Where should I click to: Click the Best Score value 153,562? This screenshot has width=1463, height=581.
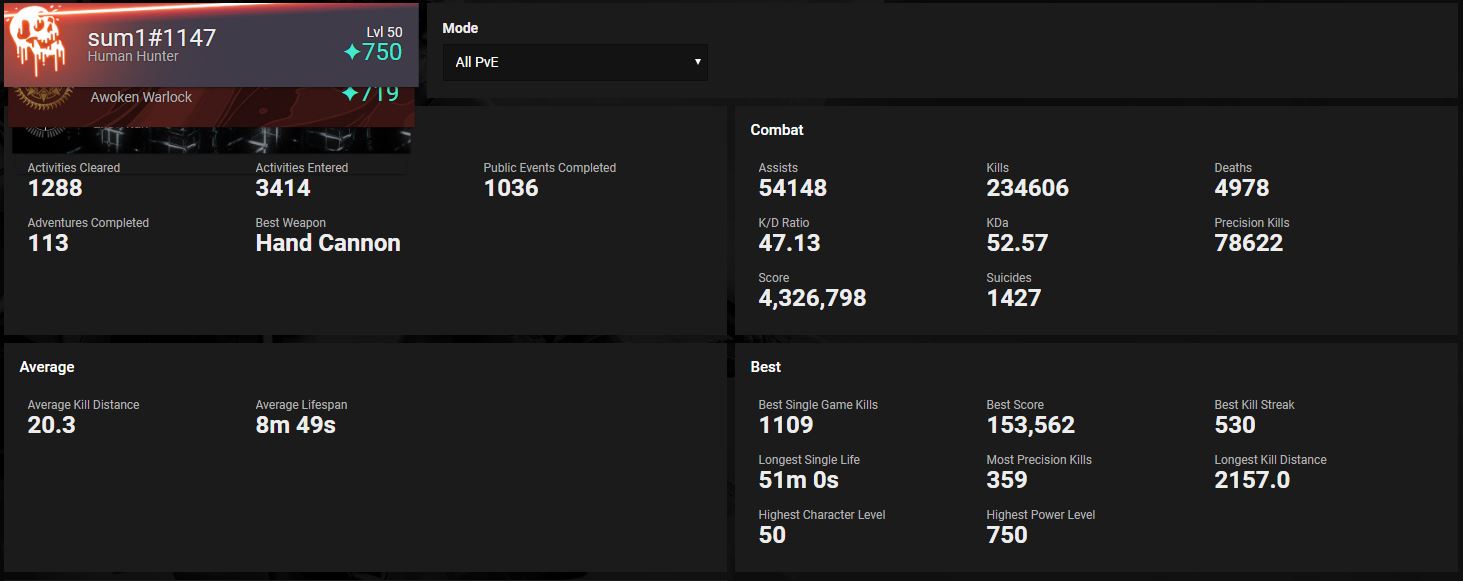1030,425
